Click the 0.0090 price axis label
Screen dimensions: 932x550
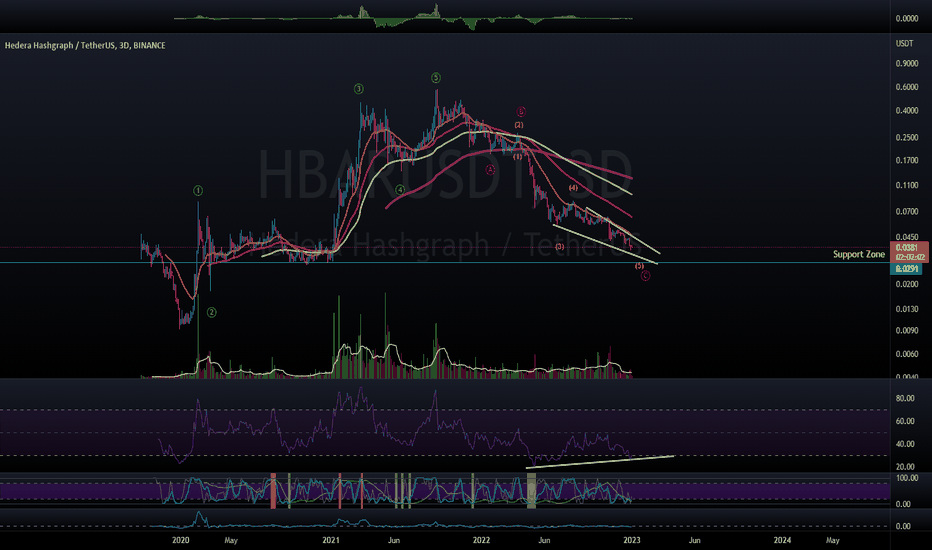[x=907, y=331]
